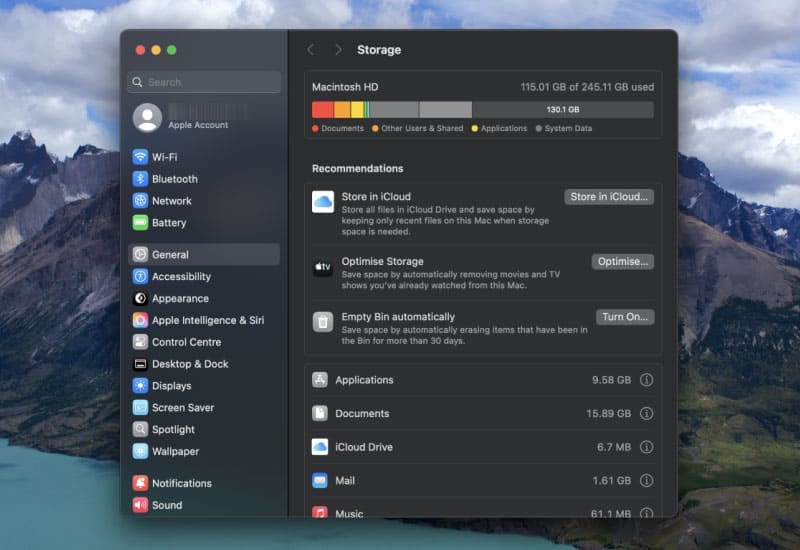Click the 130.1 GB free space segment
The height and width of the screenshot is (550, 800).
click(x=563, y=110)
